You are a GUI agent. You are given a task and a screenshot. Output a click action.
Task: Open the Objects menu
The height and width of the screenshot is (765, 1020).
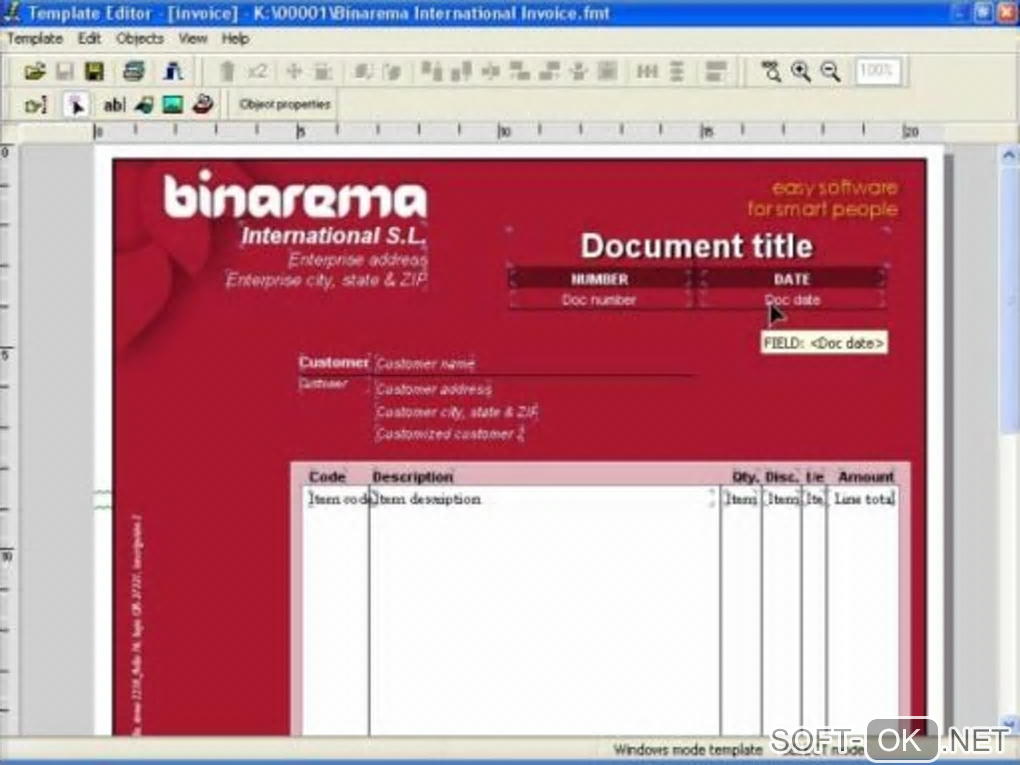(140, 38)
